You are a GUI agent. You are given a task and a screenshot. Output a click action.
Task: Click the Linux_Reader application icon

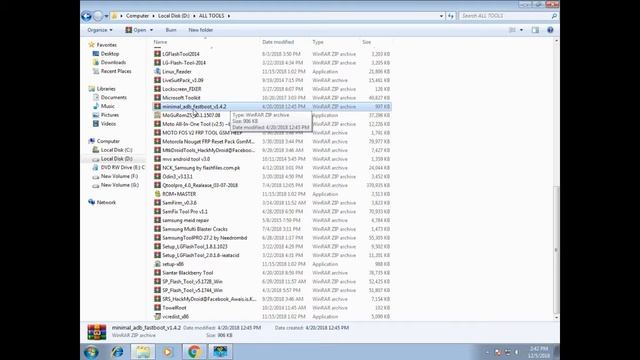click(157, 71)
